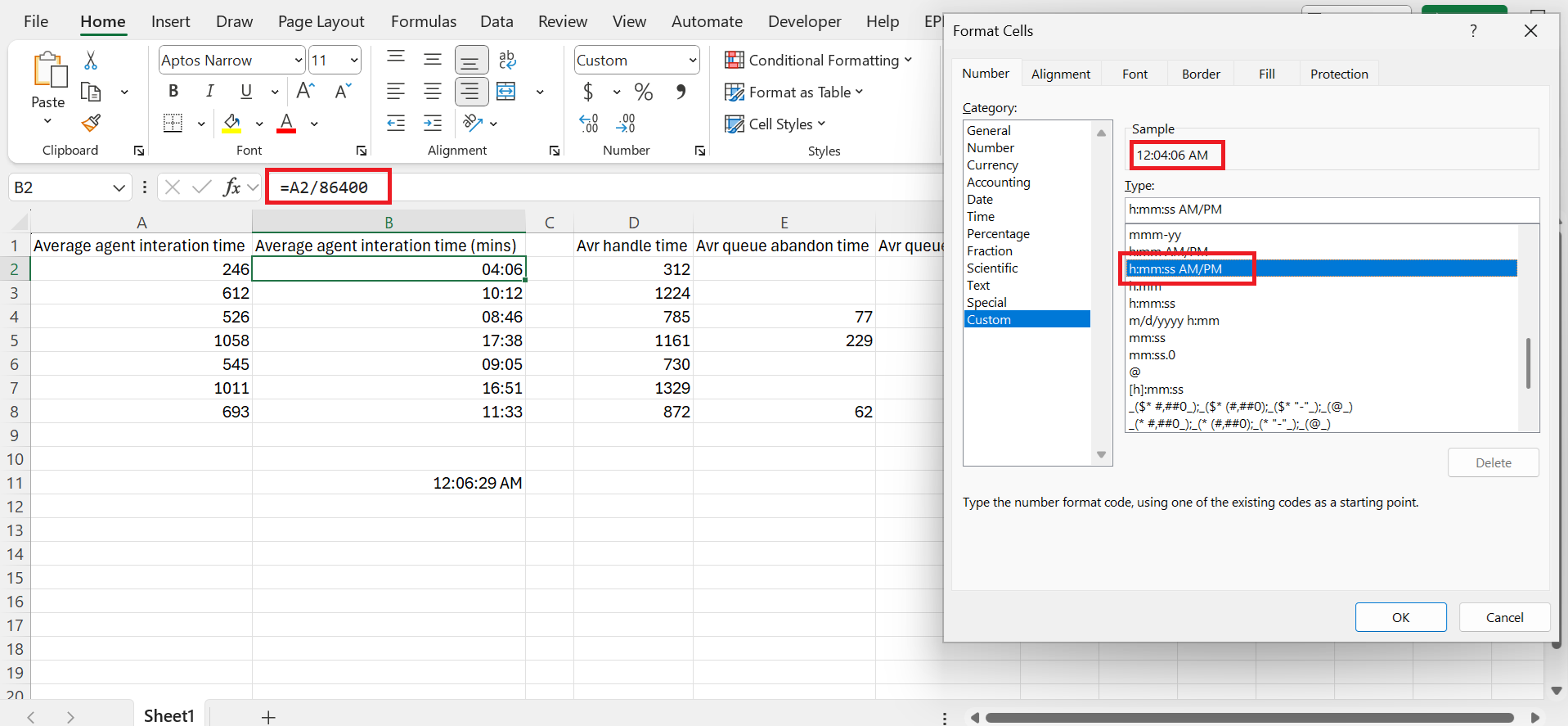The image size is (1568, 726).
Task: Apply Comma Style icon
Action: point(681,92)
